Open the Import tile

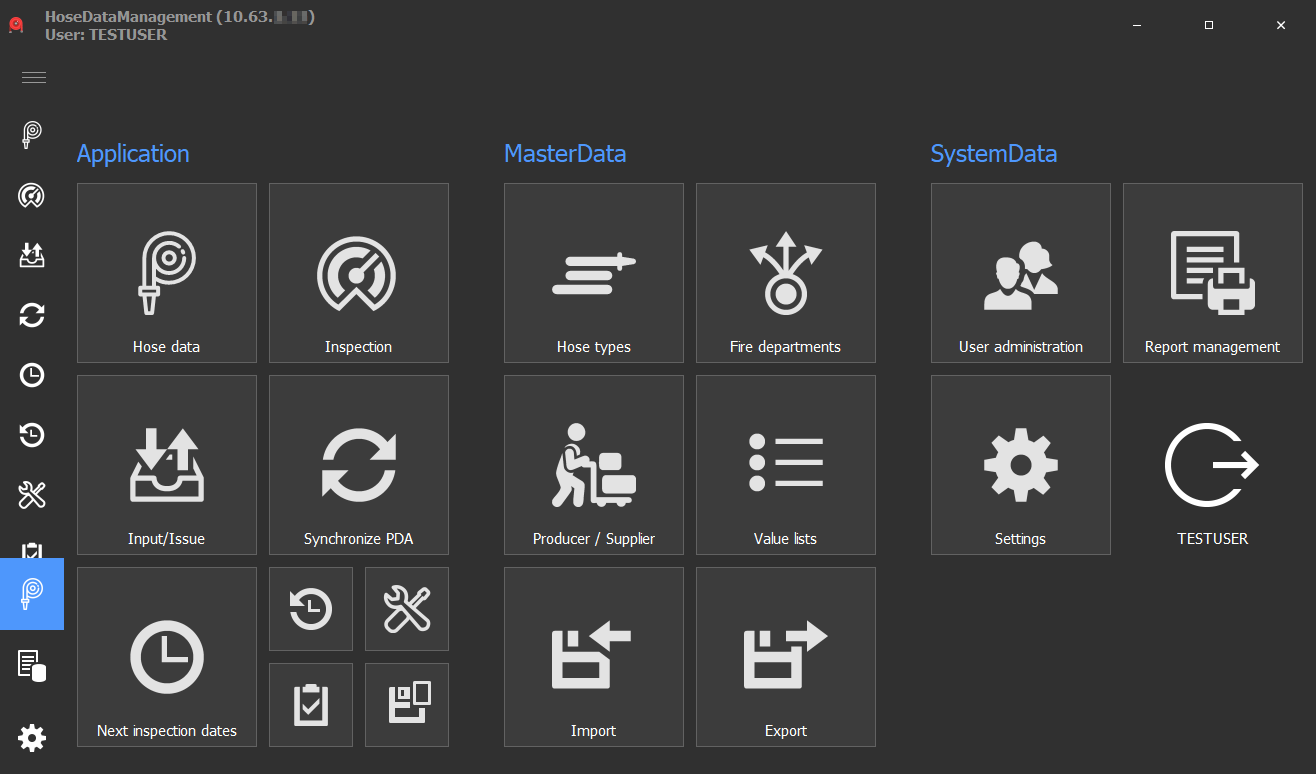click(594, 656)
